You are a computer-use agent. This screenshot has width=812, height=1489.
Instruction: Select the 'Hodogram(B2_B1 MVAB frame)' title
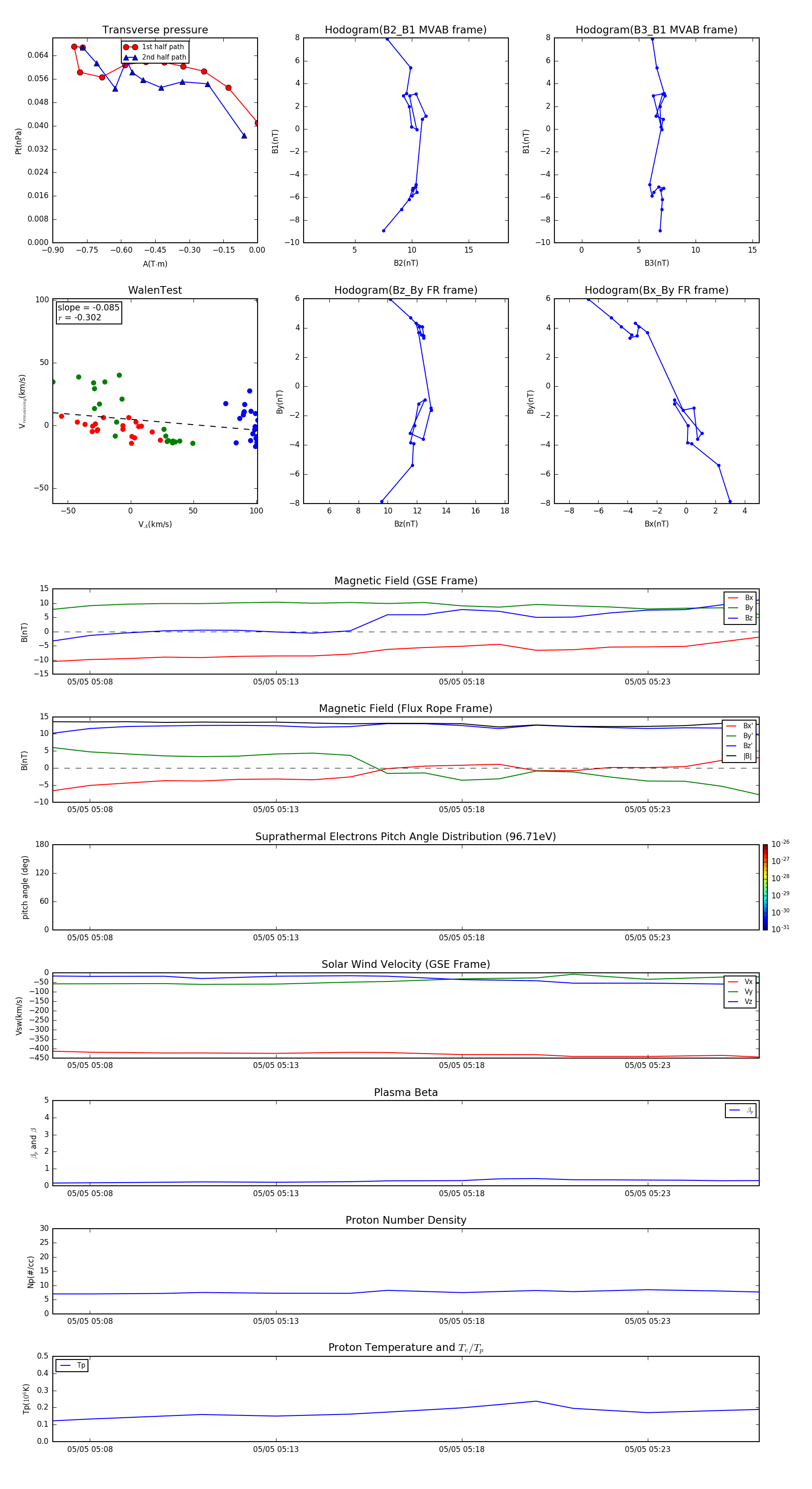(406, 30)
